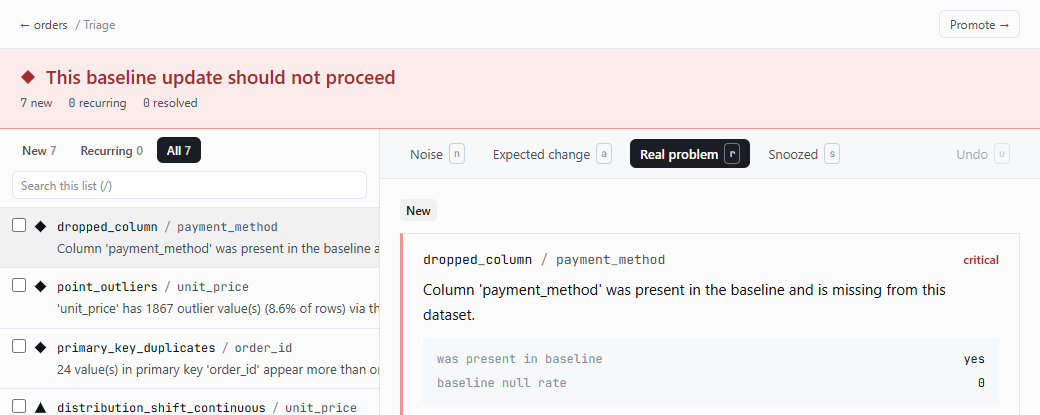Viewport: 1040px width, 415px height.
Task: Click the detail card title dropped_column / payment_method
Action: tap(544, 260)
